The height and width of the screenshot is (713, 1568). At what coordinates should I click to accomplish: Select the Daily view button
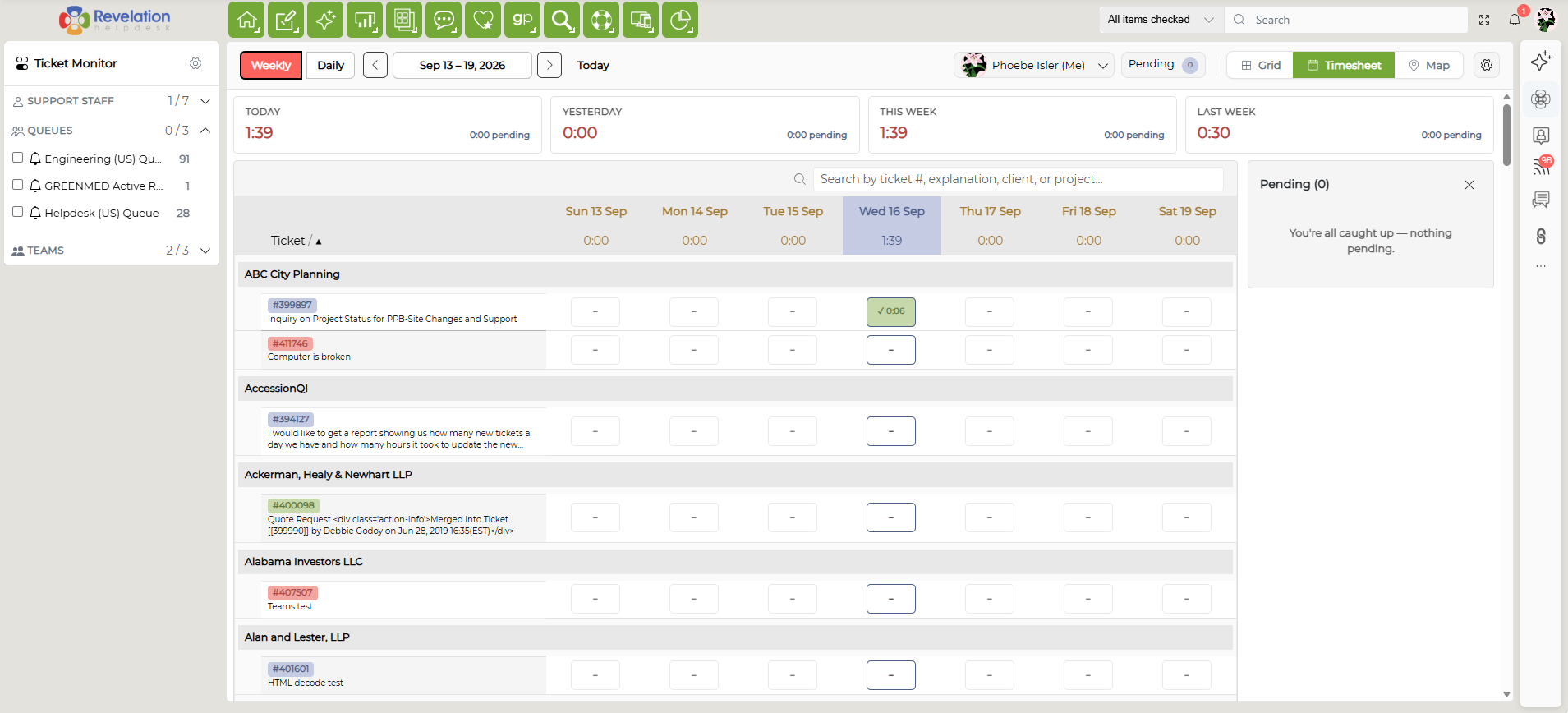tap(330, 65)
